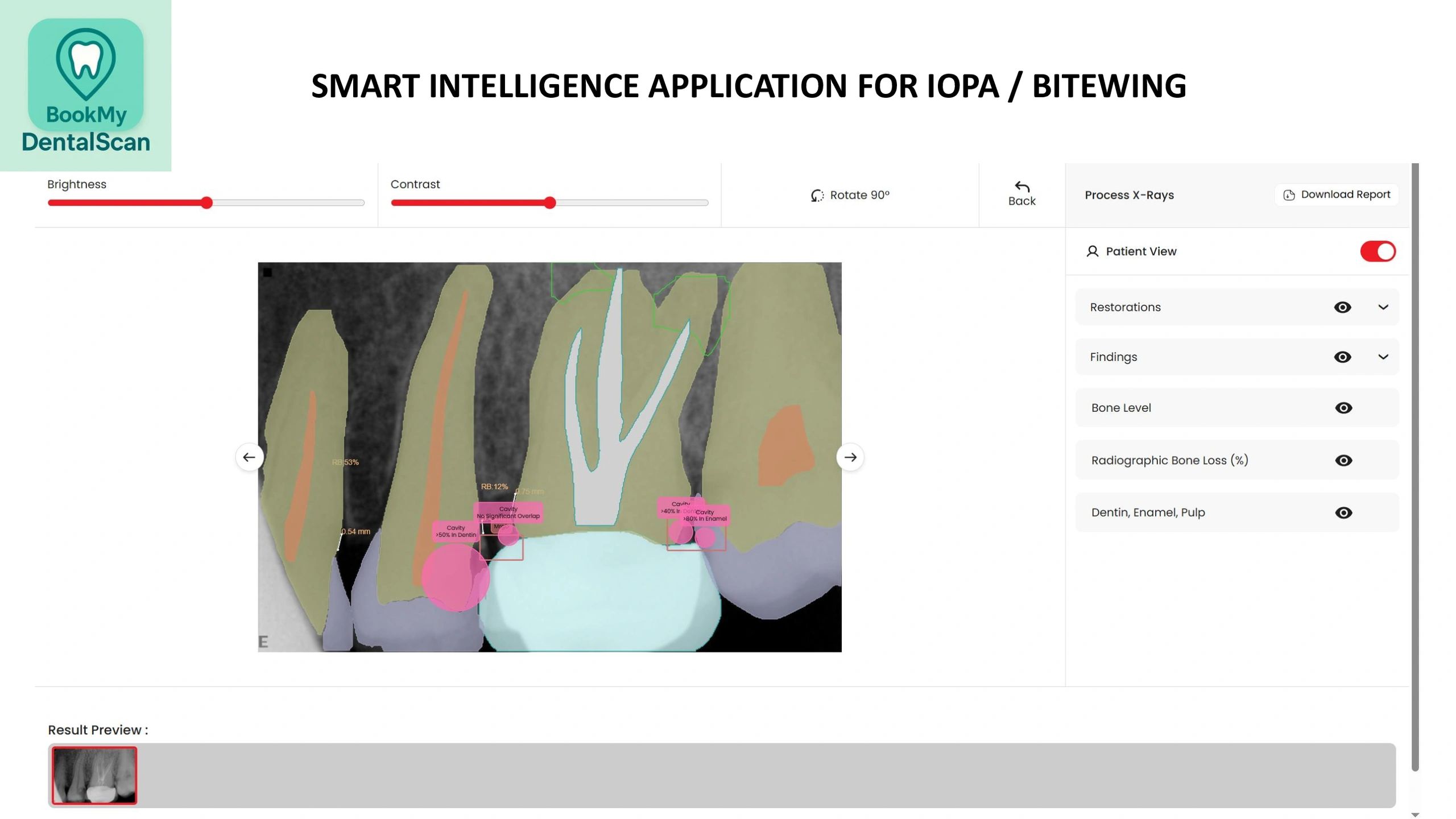Hide Bone Level overlay with eye icon
This screenshot has height=819, width=1456.
coord(1343,408)
